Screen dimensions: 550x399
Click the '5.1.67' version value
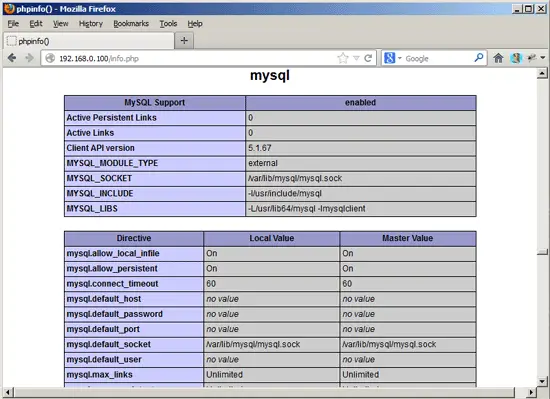coord(260,148)
